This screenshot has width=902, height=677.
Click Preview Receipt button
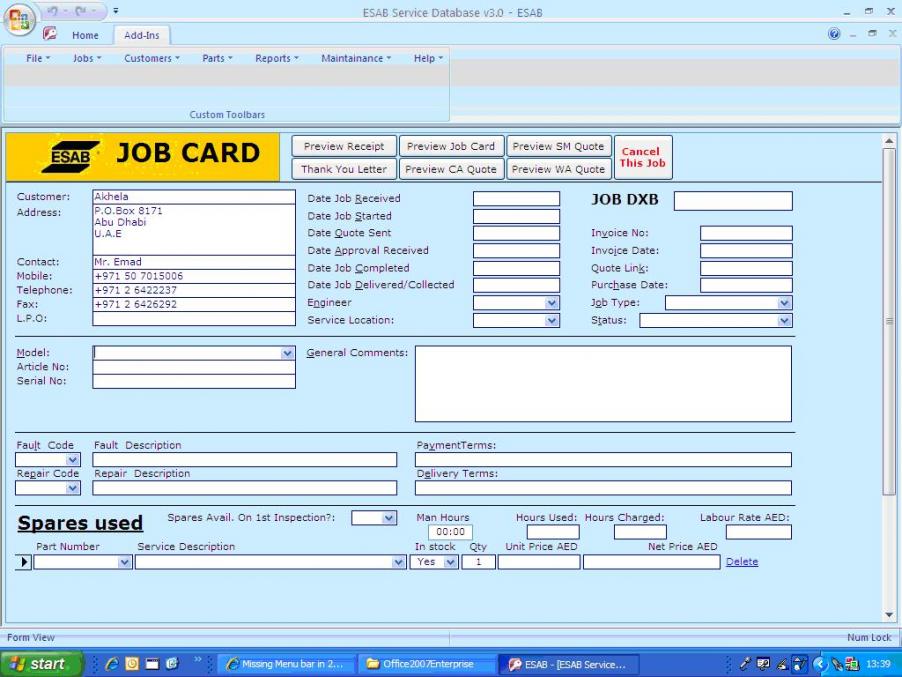344,146
